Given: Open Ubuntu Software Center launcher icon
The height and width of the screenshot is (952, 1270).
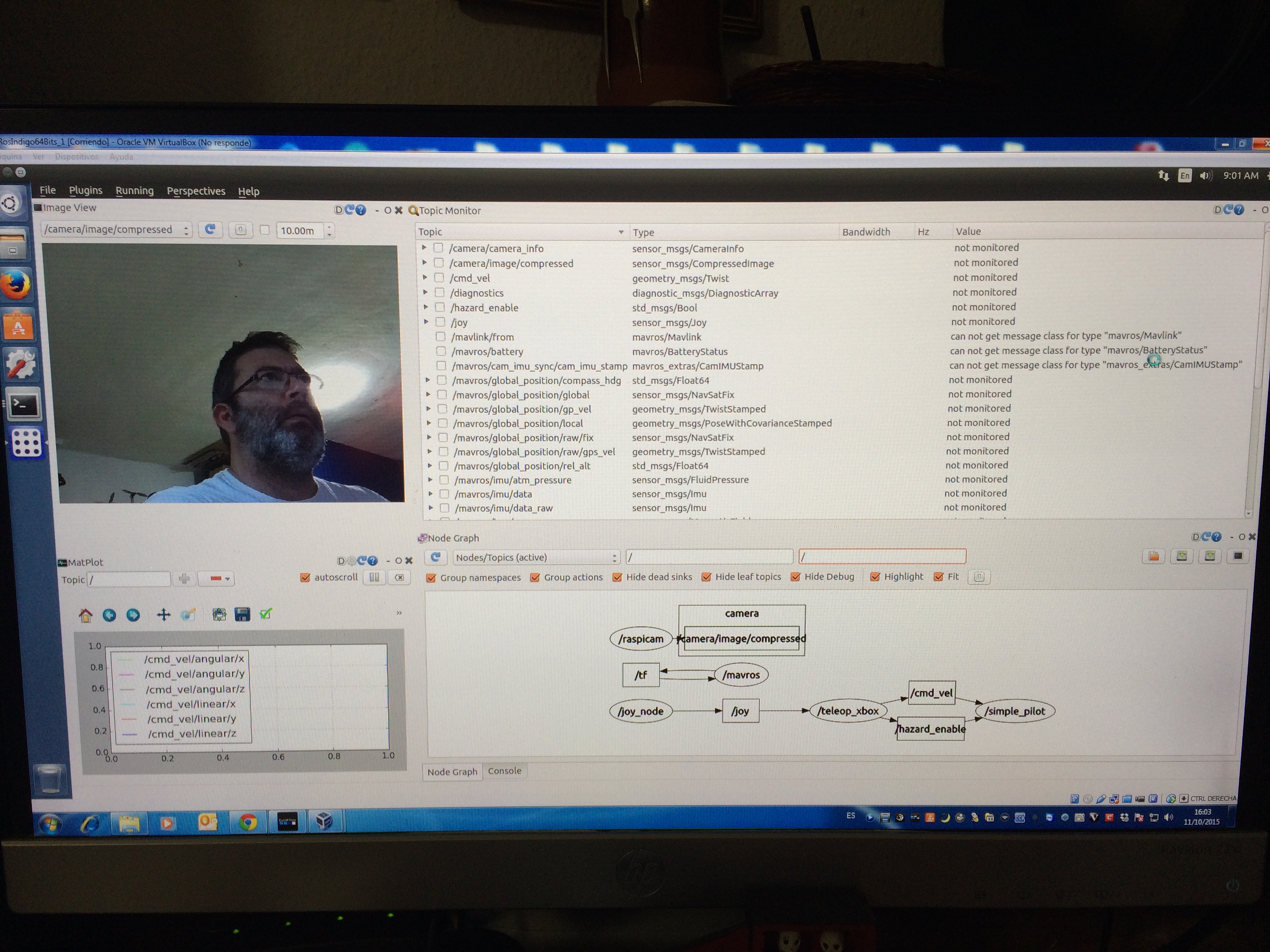Looking at the screenshot, I should (x=18, y=325).
